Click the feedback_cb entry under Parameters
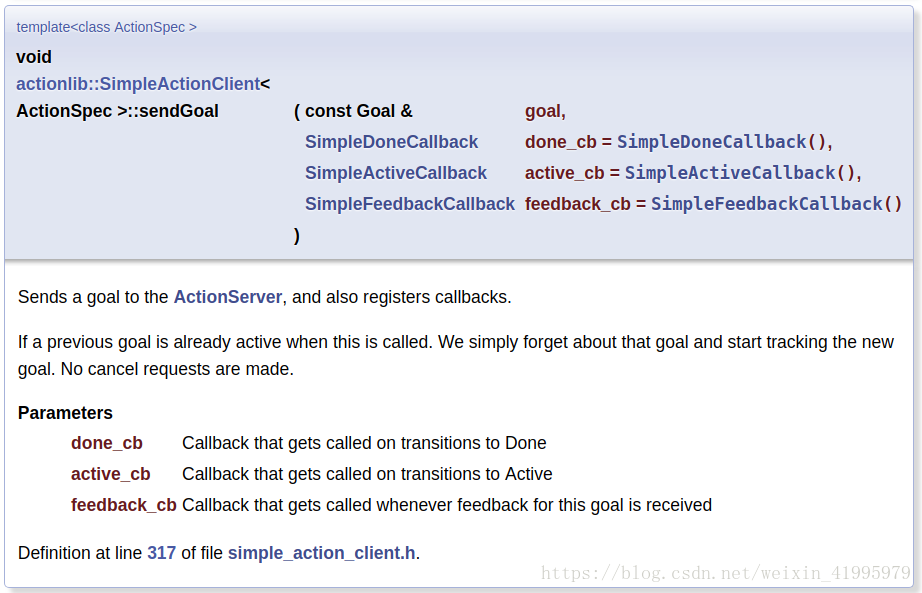Image resolution: width=922 pixels, height=593 pixels. click(x=123, y=505)
